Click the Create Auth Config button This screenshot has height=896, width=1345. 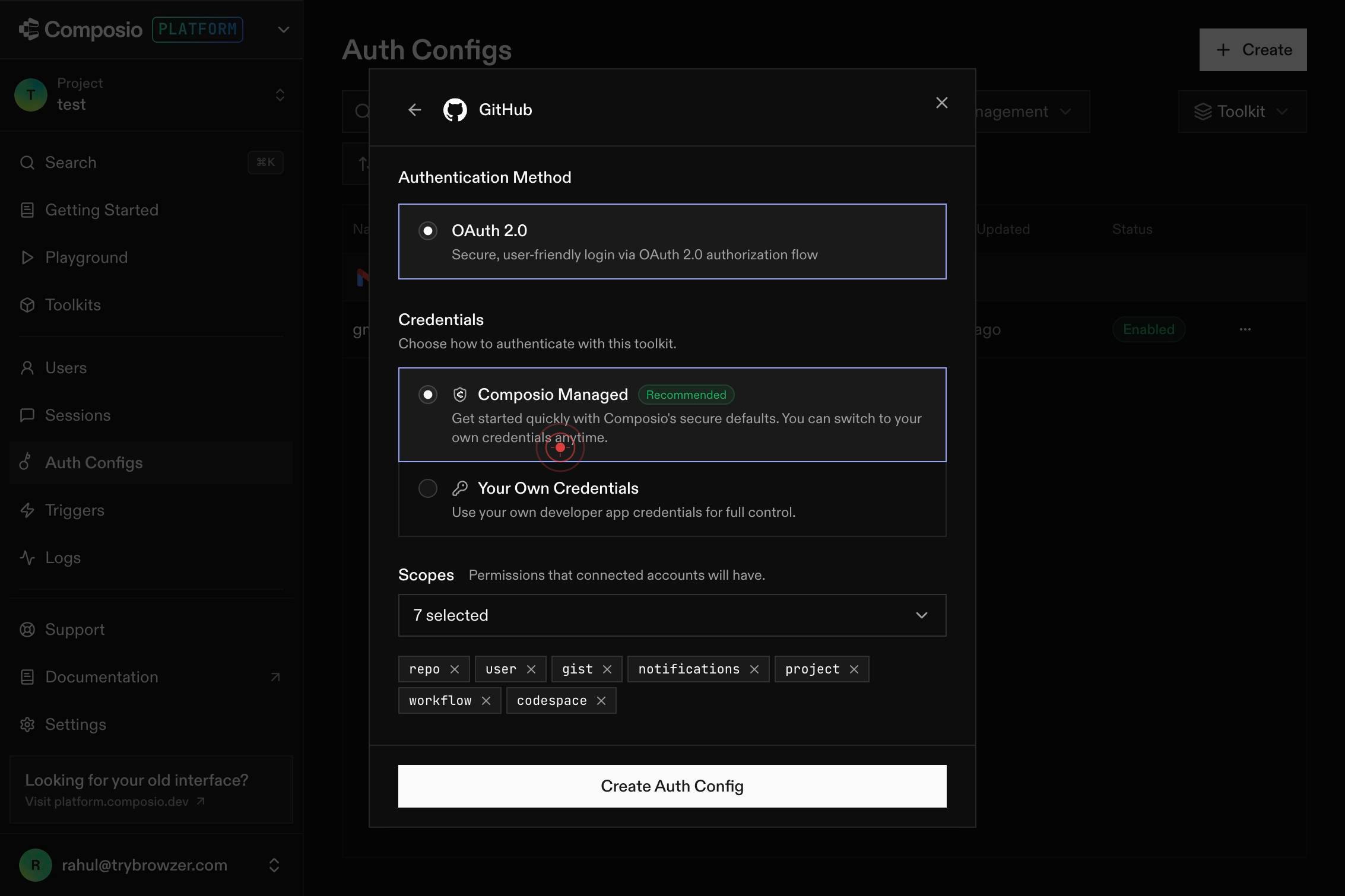click(x=672, y=786)
